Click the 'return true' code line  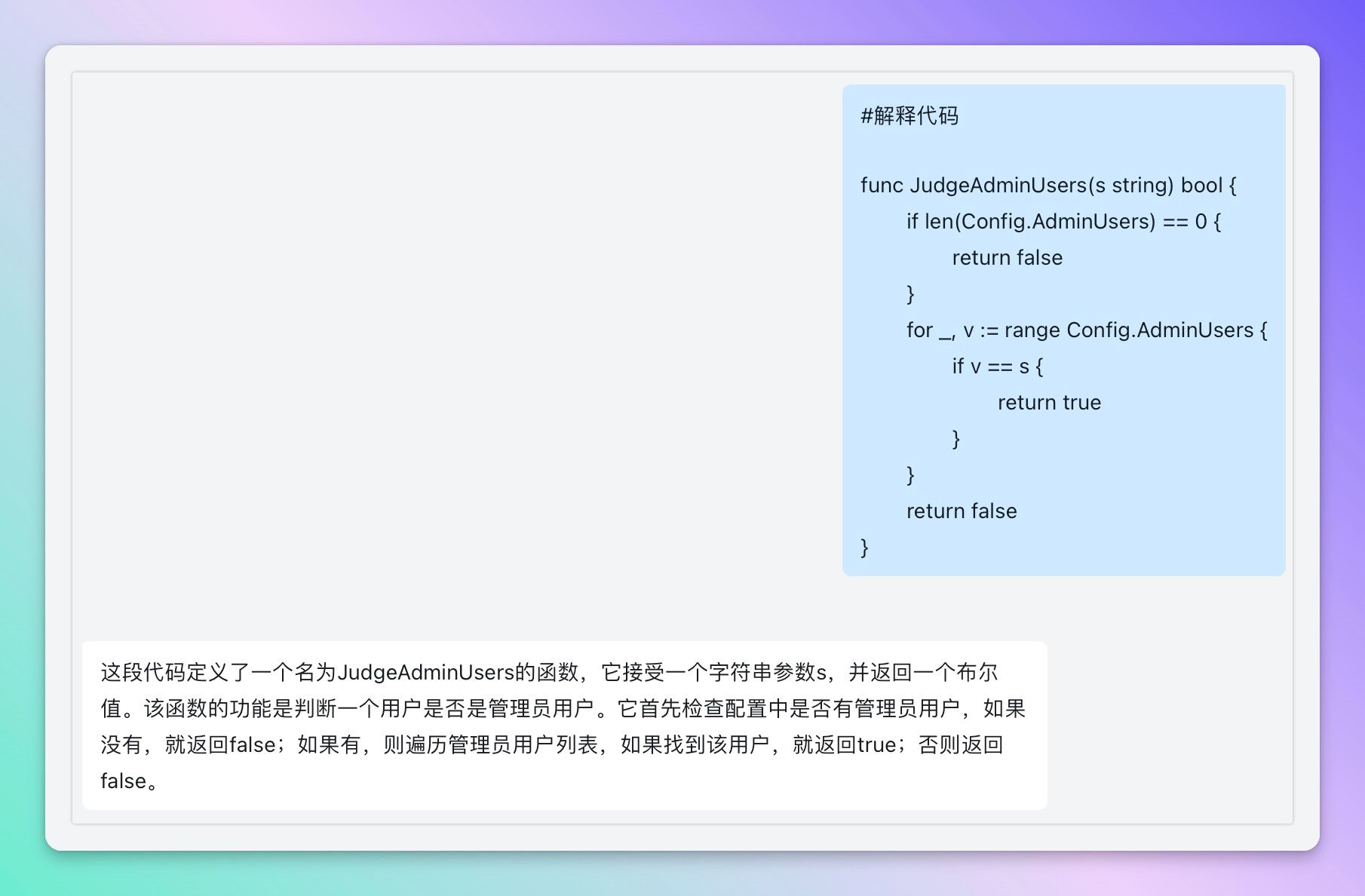pos(1049,403)
